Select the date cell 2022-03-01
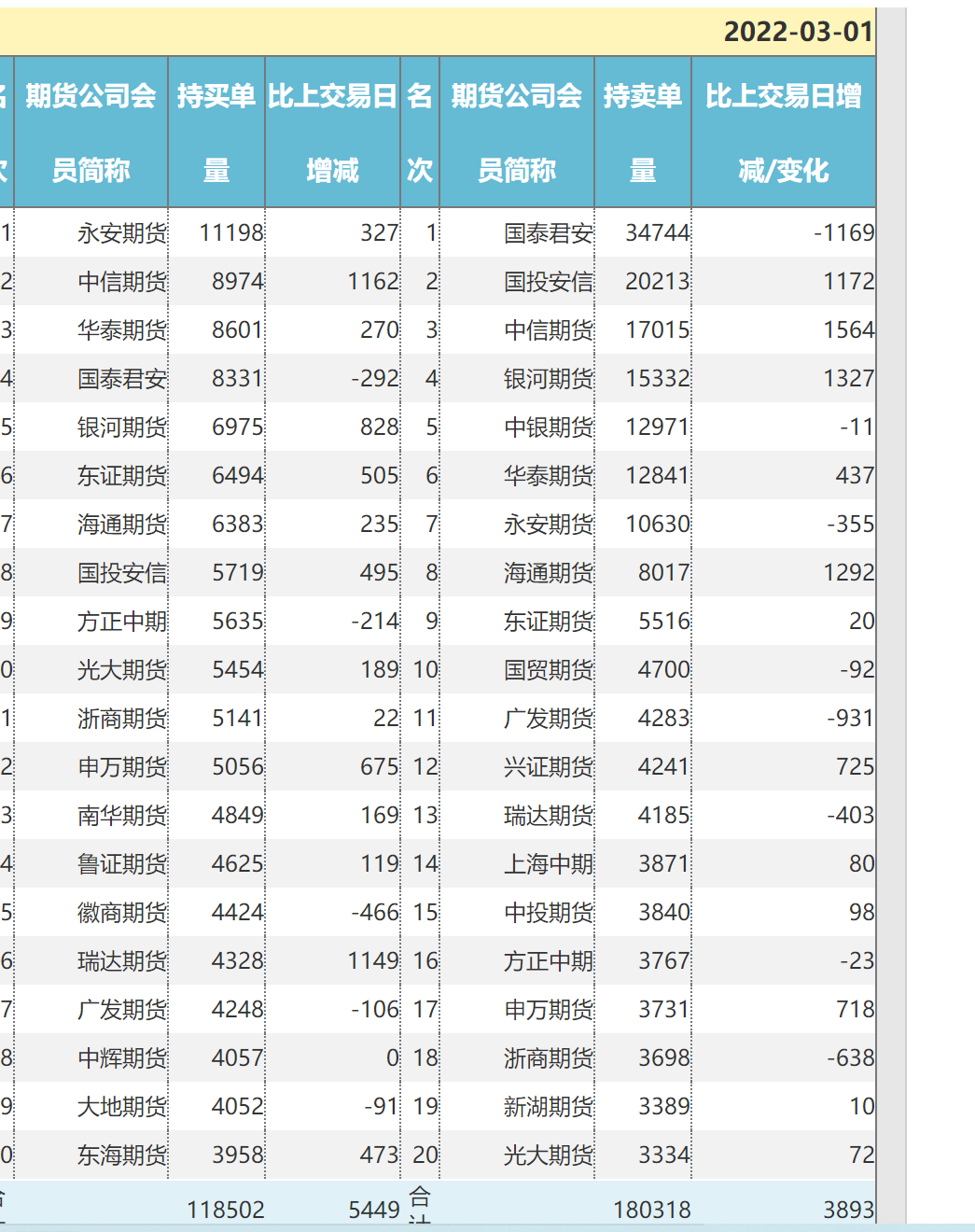This screenshot has width=975, height=1232. 799,32
